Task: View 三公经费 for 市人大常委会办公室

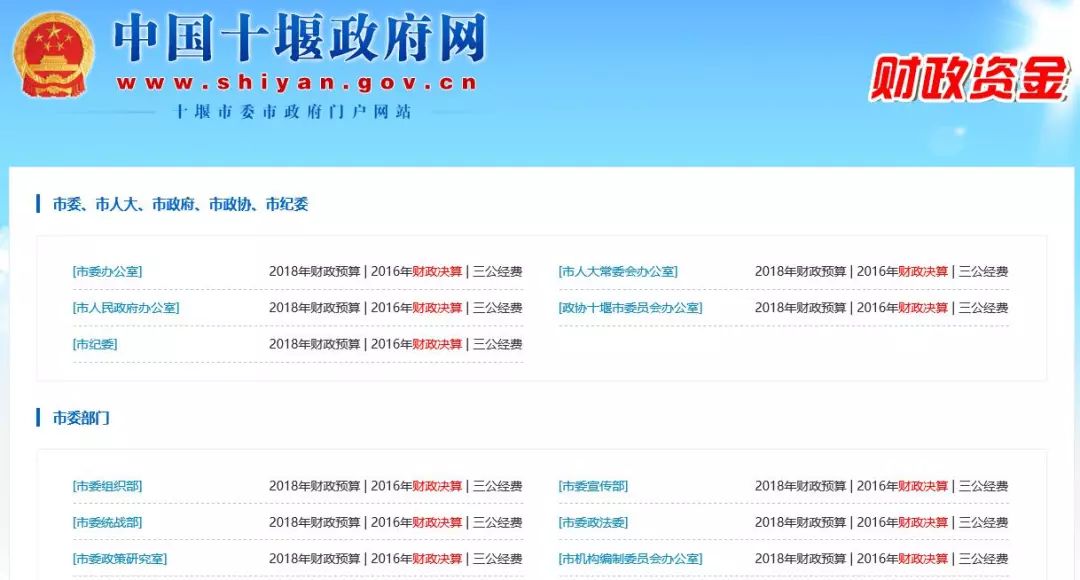Action: 983,271
